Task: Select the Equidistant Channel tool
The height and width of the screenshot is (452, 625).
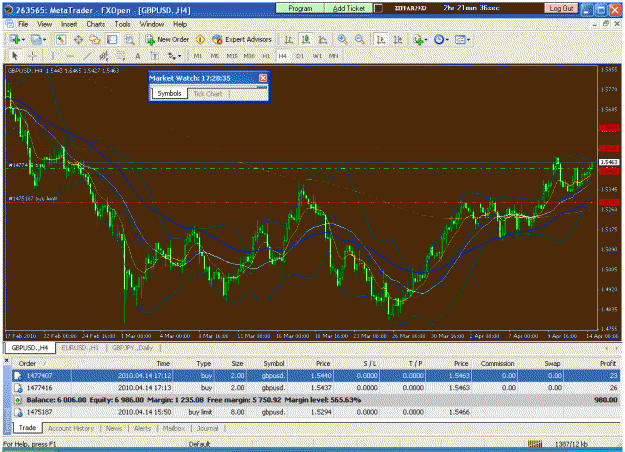Action: point(104,56)
